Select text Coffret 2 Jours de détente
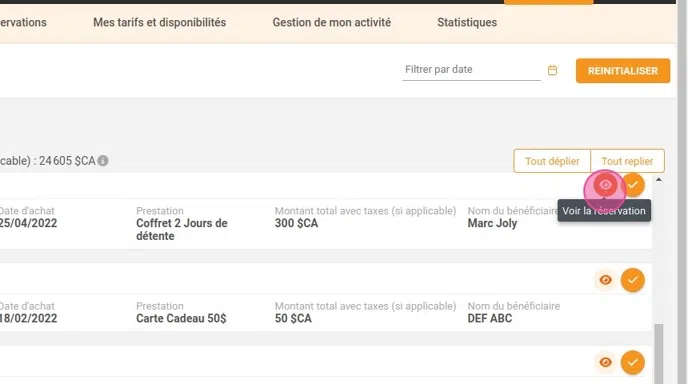This screenshot has height=384, width=688. pyautogui.click(x=182, y=230)
